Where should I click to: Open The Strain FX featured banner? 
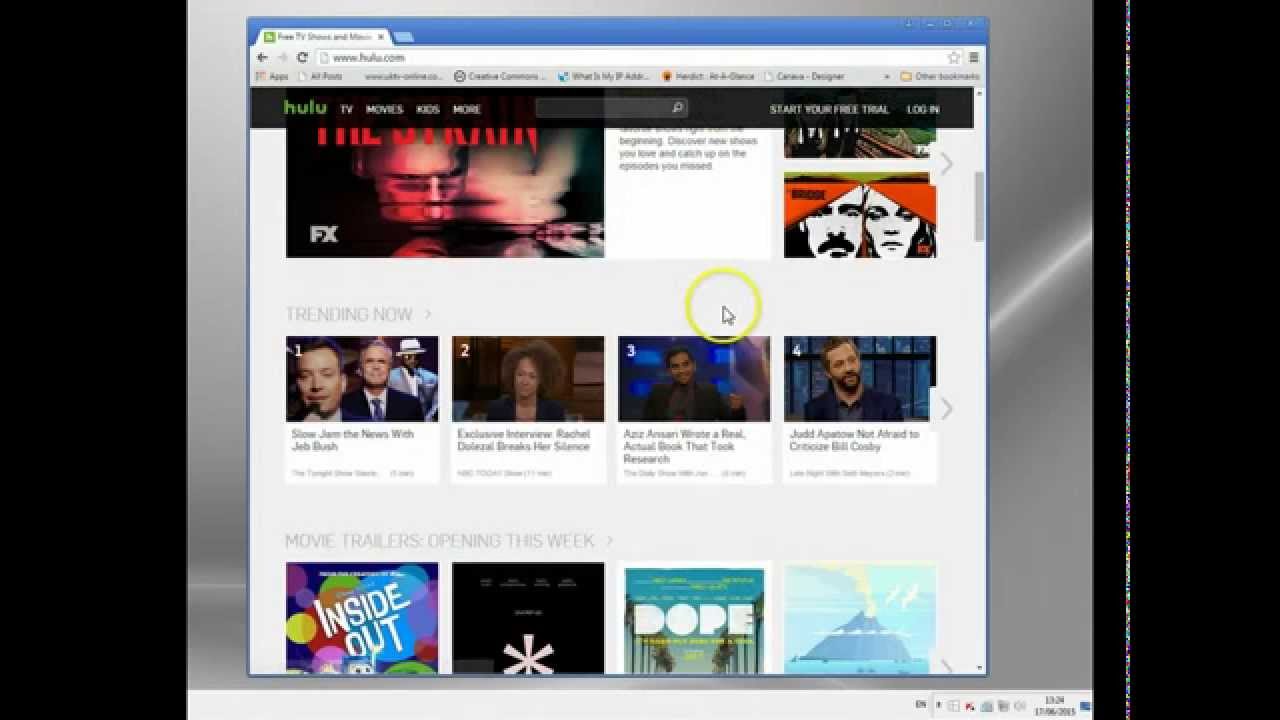[x=445, y=192]
